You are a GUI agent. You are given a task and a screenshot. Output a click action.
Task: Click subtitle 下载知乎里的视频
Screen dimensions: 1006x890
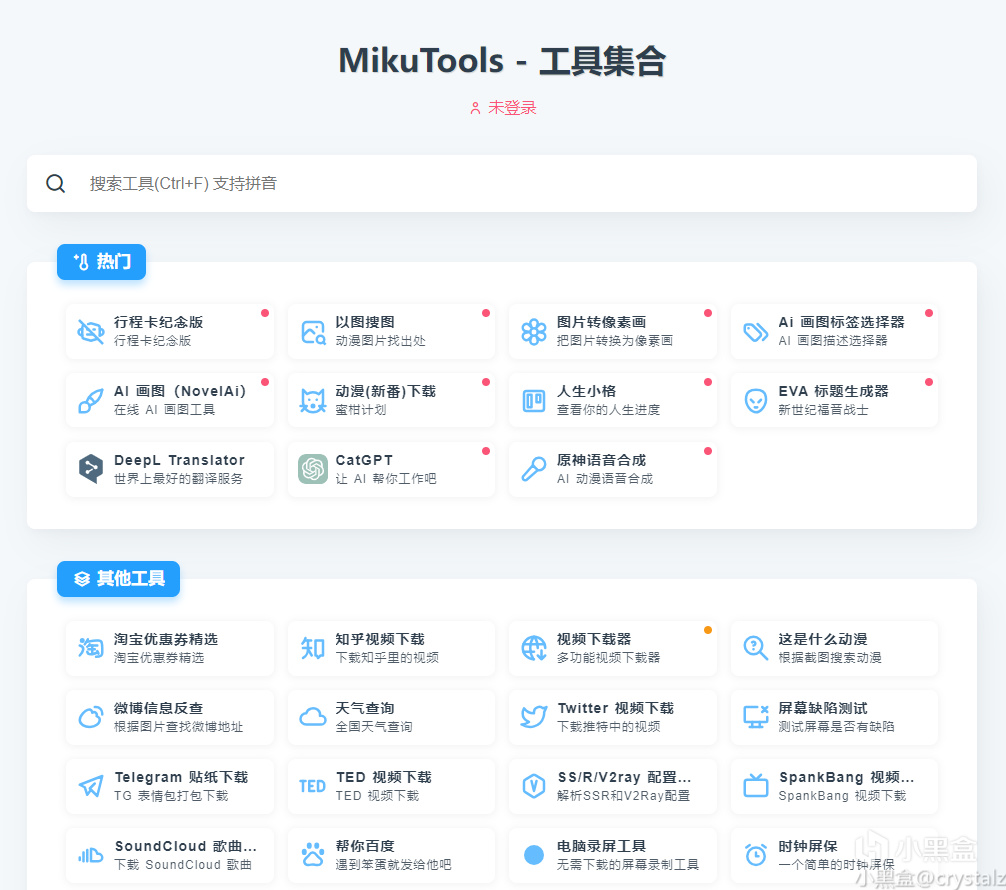pyautogui.click(x=387, y=658)
